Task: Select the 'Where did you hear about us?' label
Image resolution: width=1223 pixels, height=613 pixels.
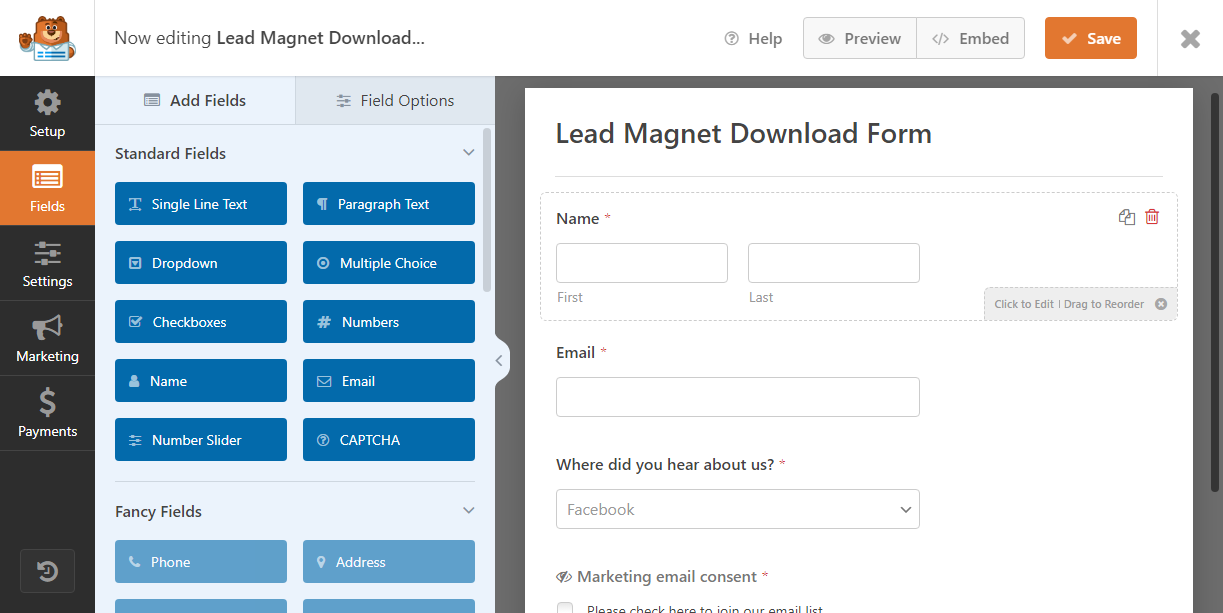Action: [x=665, y=464]
